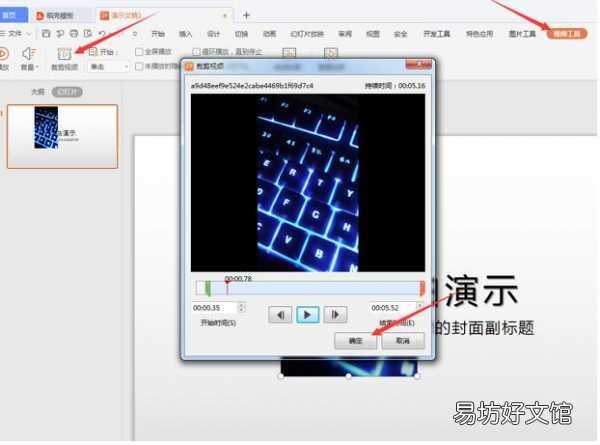This screenshot has height=445, width=600.
Task: Click the first ribbon icon beside the loop checkbox
Action: pyautogui.click(x=289, y=52)
